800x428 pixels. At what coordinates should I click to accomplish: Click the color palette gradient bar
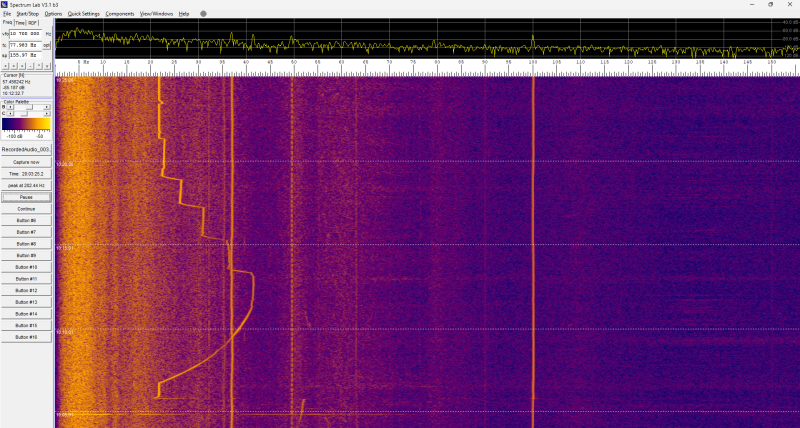26,124
